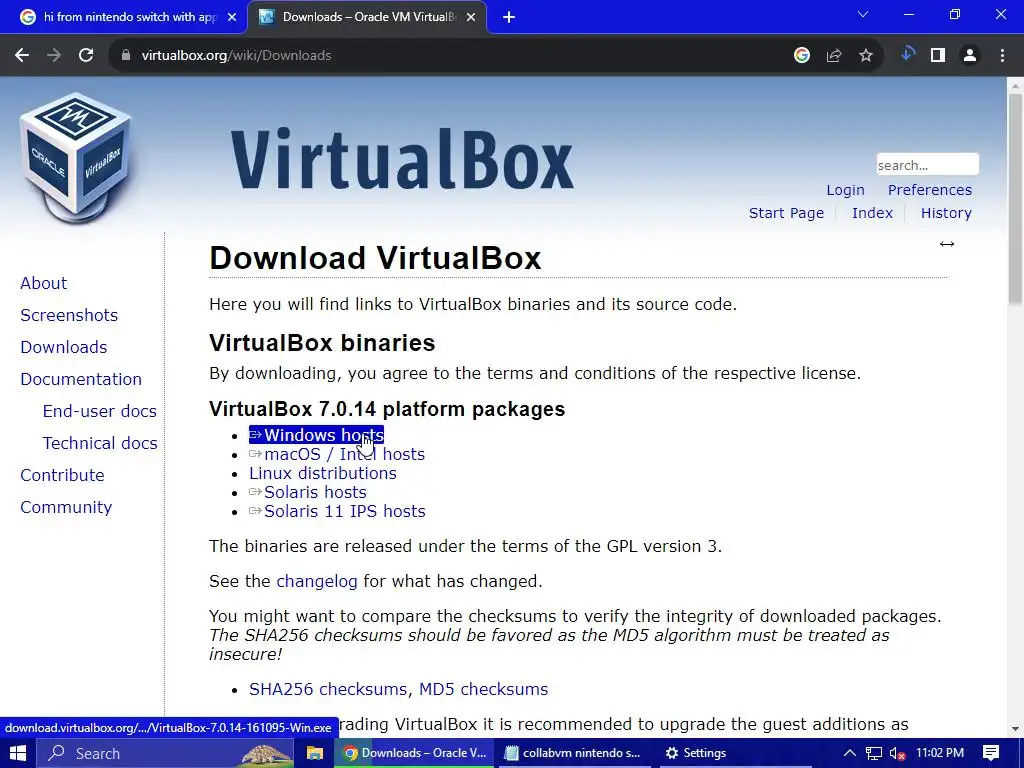1024x768 pixels.
Task: Open Chrome's three-dot menu
Action: [x=1002, y=56]
